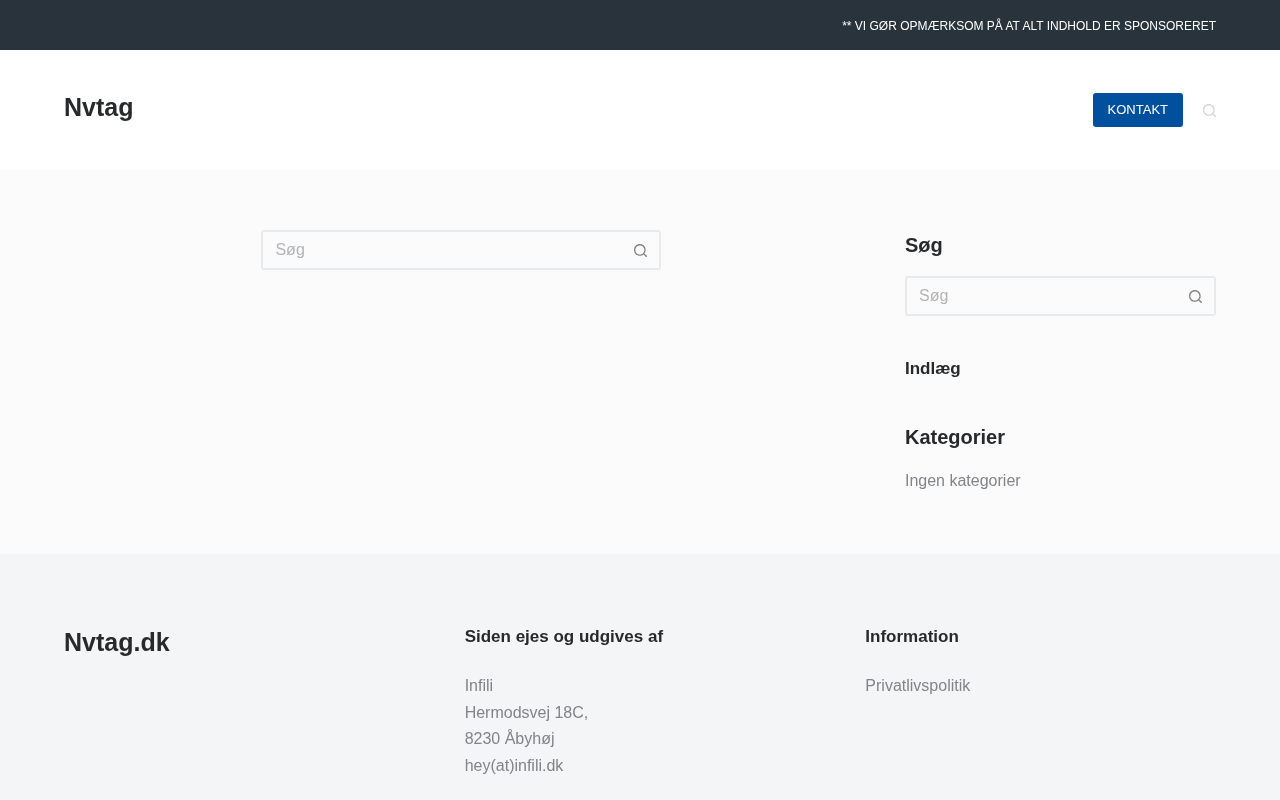1280x800 pixels.
Task: Click the Ingen kategorier text
Action: click(962, 481)
